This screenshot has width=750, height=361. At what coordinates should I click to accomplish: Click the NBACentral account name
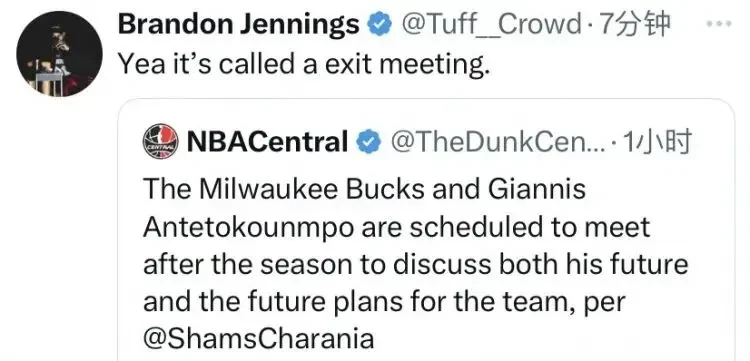click(x=267, y=142)
